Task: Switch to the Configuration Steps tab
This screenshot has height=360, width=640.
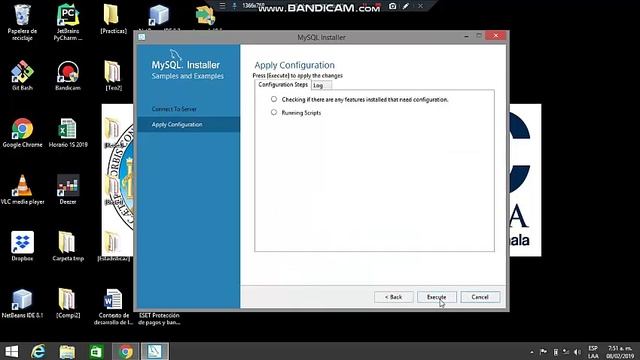Action: 282,84
